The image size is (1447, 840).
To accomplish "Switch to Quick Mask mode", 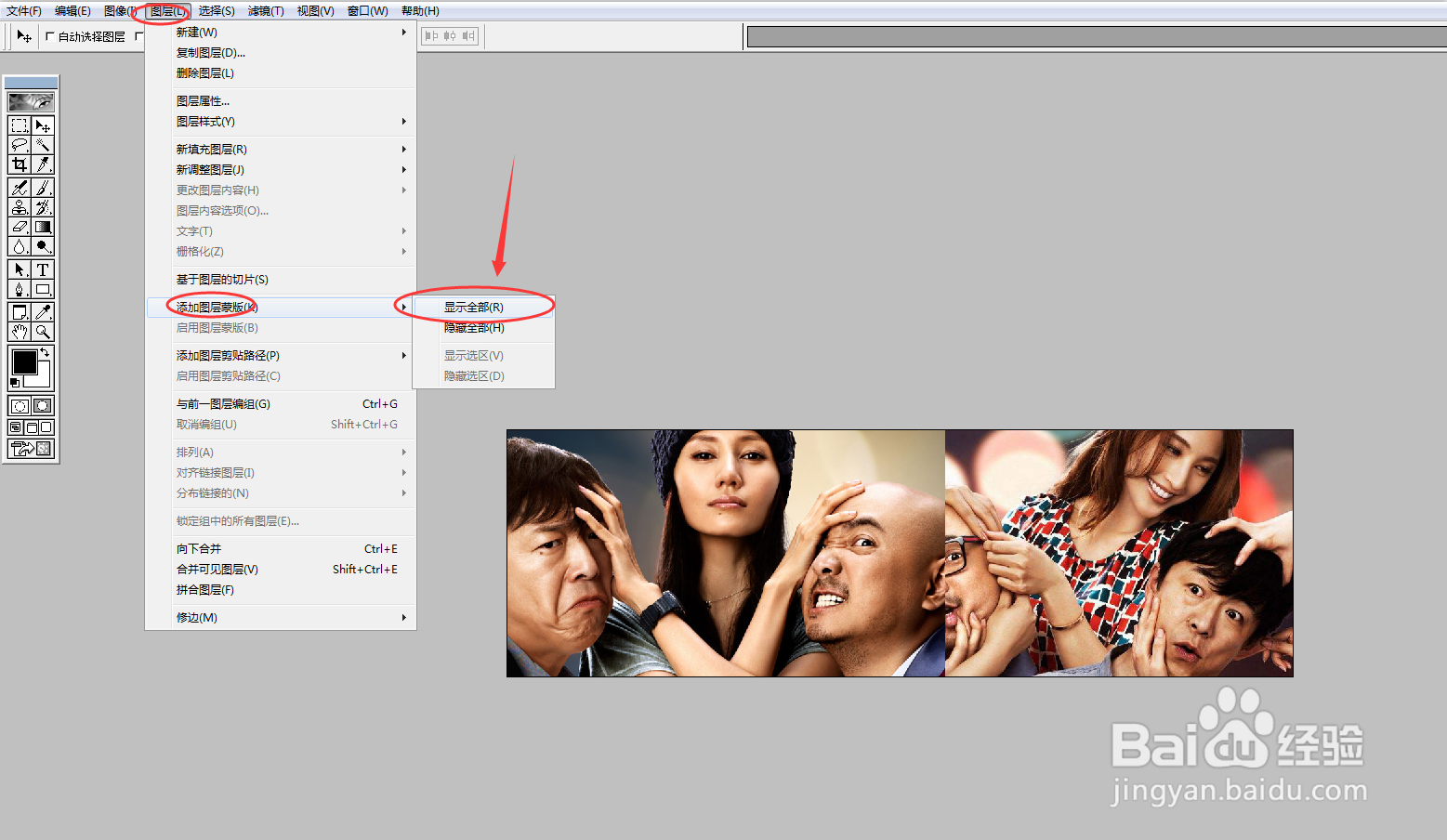I will point(43,406).
